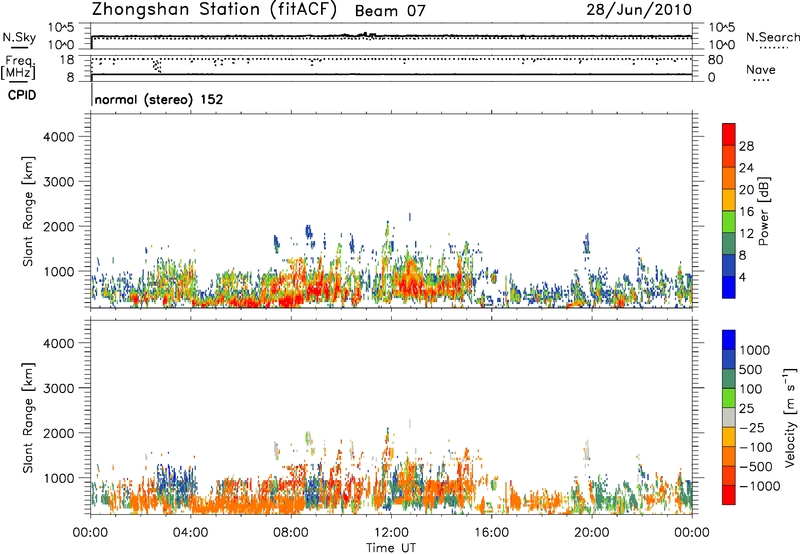Click the 'Beam 07' label

390,11
